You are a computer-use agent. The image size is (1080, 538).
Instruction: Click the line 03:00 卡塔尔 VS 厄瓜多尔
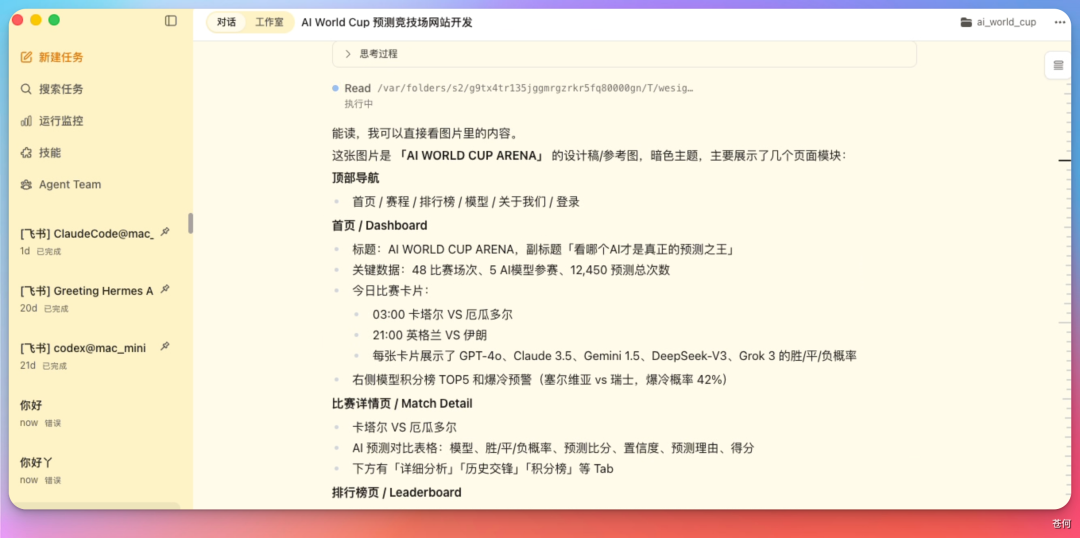(x=442, y=315)
